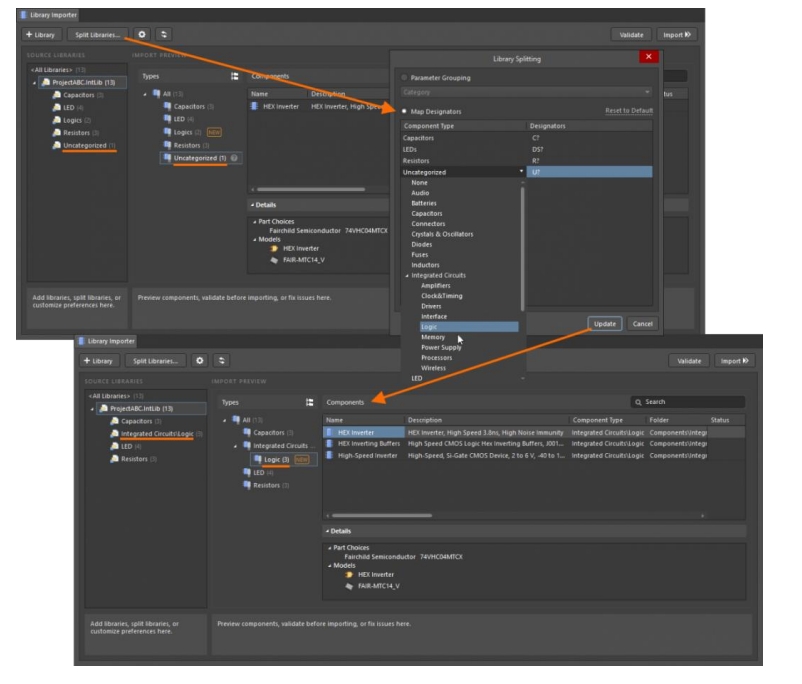
Task: Open Uncategorized component type dropdown arrow
Action: point(521,171)
